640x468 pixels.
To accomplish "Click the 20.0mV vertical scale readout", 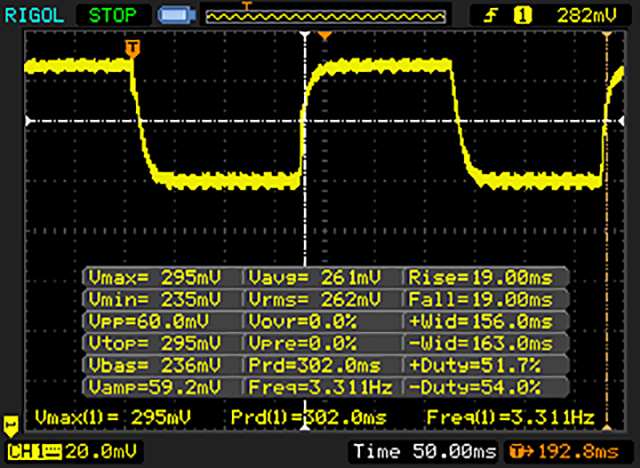I will (101, 452).
